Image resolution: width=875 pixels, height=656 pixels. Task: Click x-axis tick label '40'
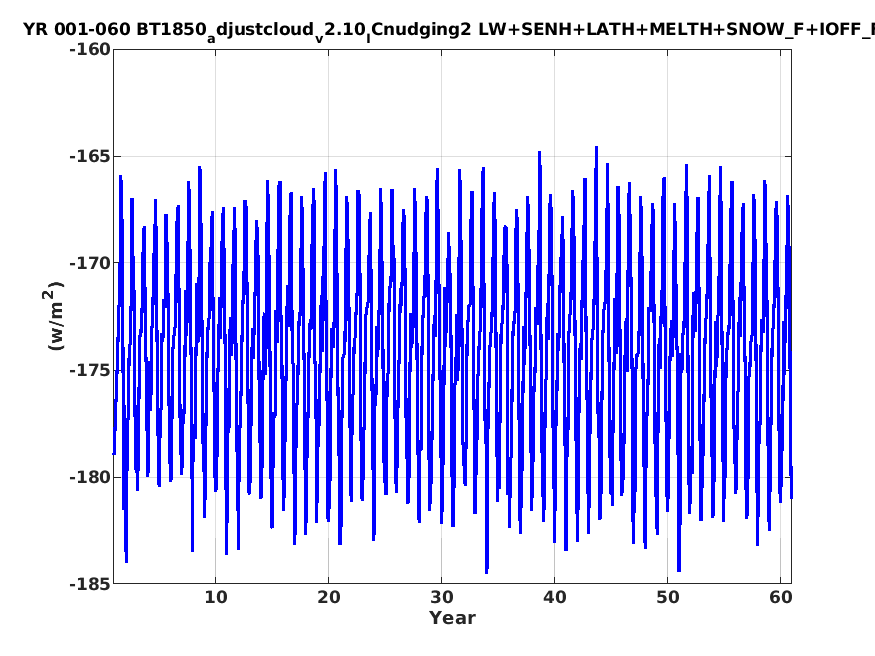coord(555,597)
